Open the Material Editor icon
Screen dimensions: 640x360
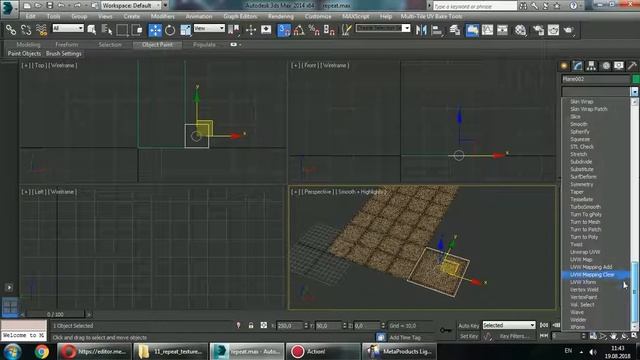point(520,30)
